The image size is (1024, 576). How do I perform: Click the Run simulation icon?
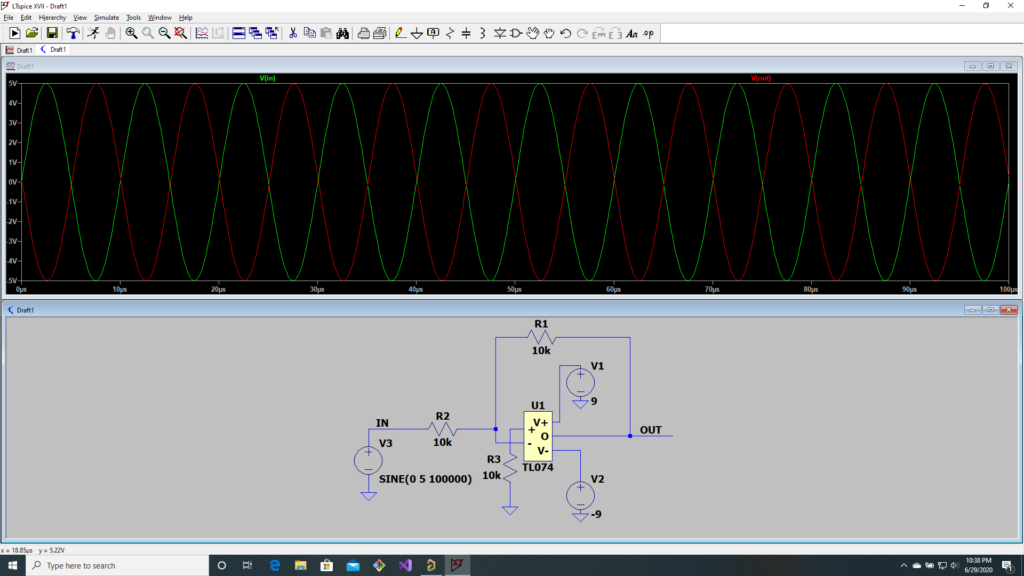click(x=93, y=33)
